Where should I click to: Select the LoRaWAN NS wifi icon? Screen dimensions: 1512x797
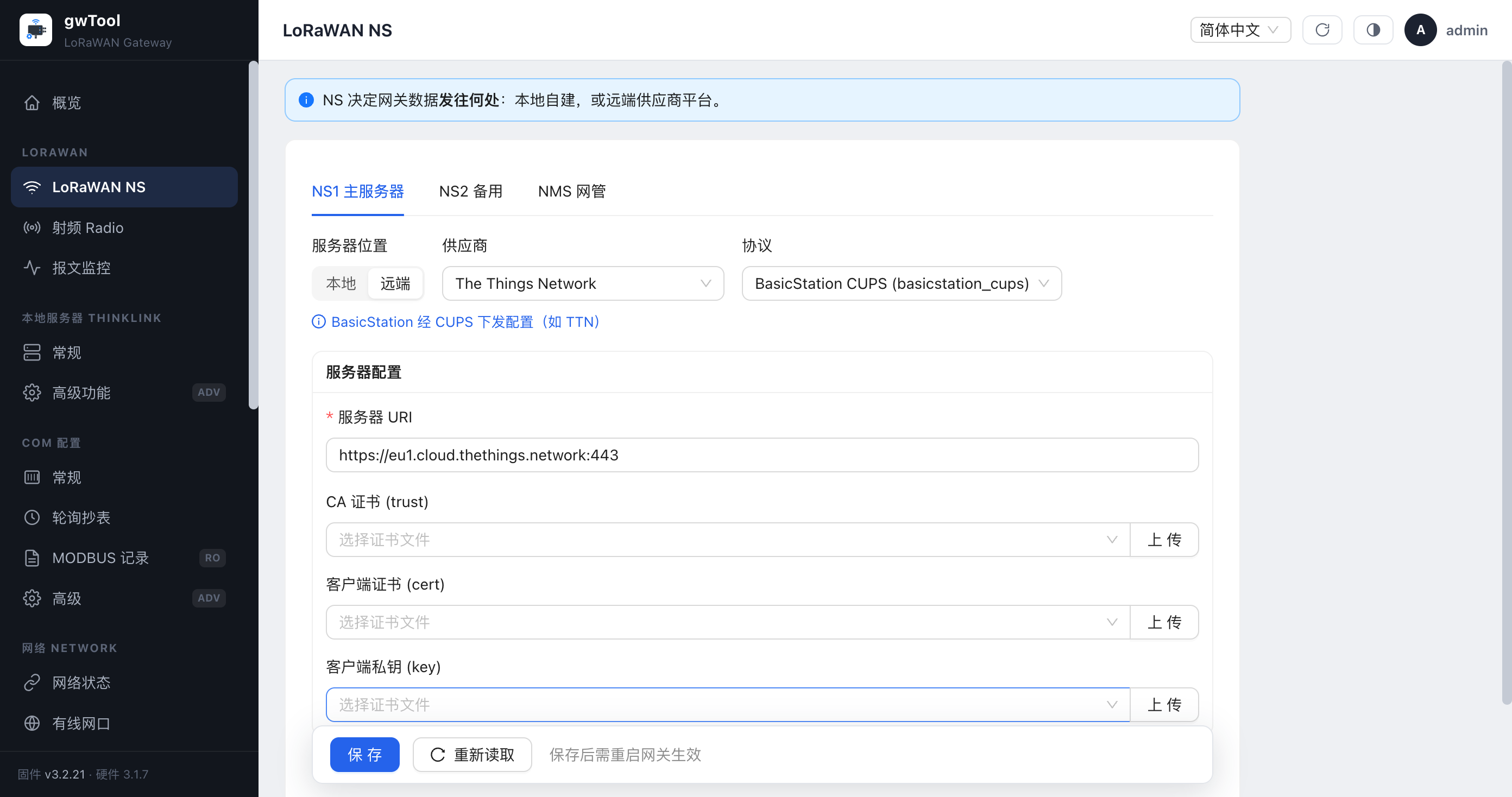(31, 187)
